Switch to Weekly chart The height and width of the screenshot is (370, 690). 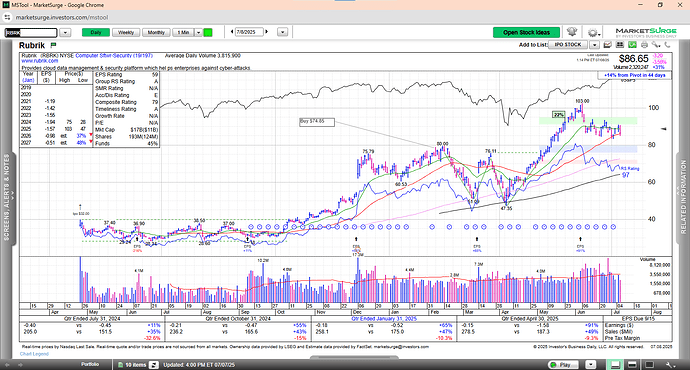[126, 33]
